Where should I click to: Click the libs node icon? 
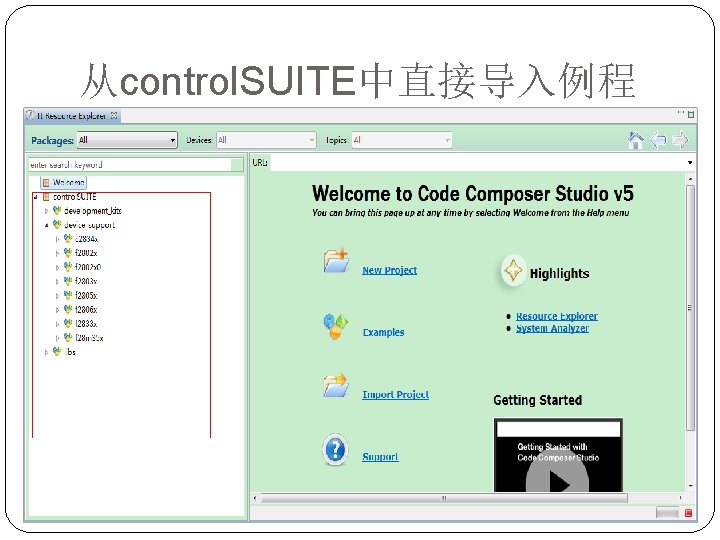[57, 351]
